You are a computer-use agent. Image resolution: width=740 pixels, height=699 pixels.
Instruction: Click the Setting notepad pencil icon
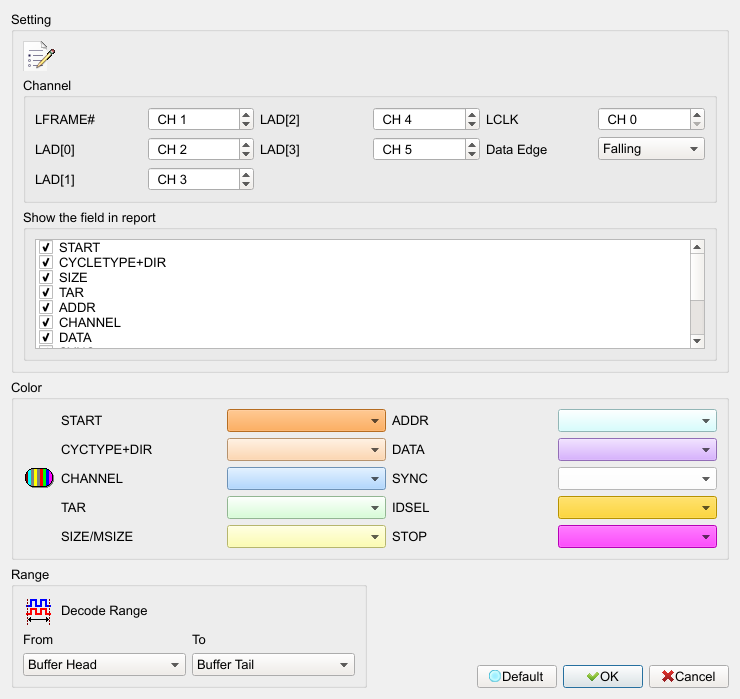click(39, 56)
